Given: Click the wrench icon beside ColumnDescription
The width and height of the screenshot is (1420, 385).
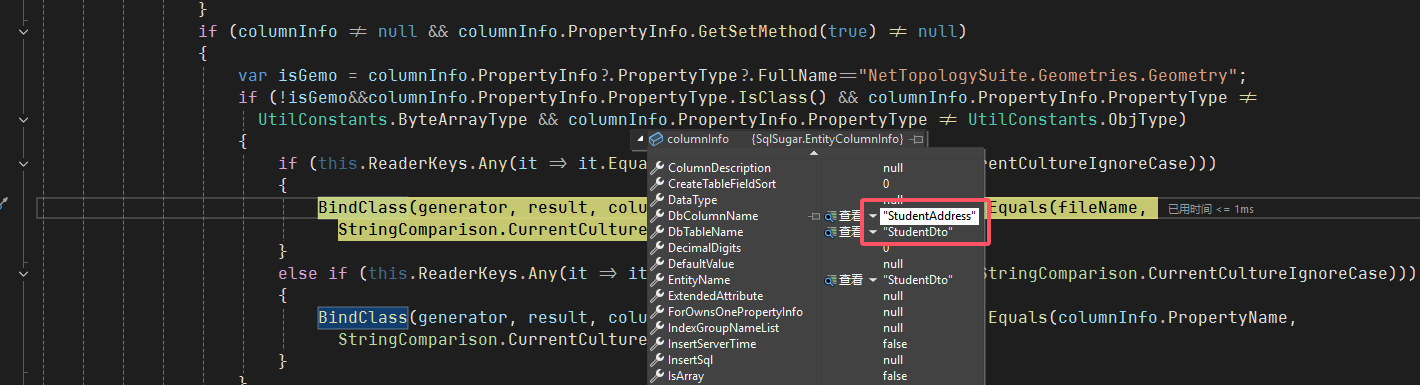Looking at the screenshot, I should click(658, 168).
